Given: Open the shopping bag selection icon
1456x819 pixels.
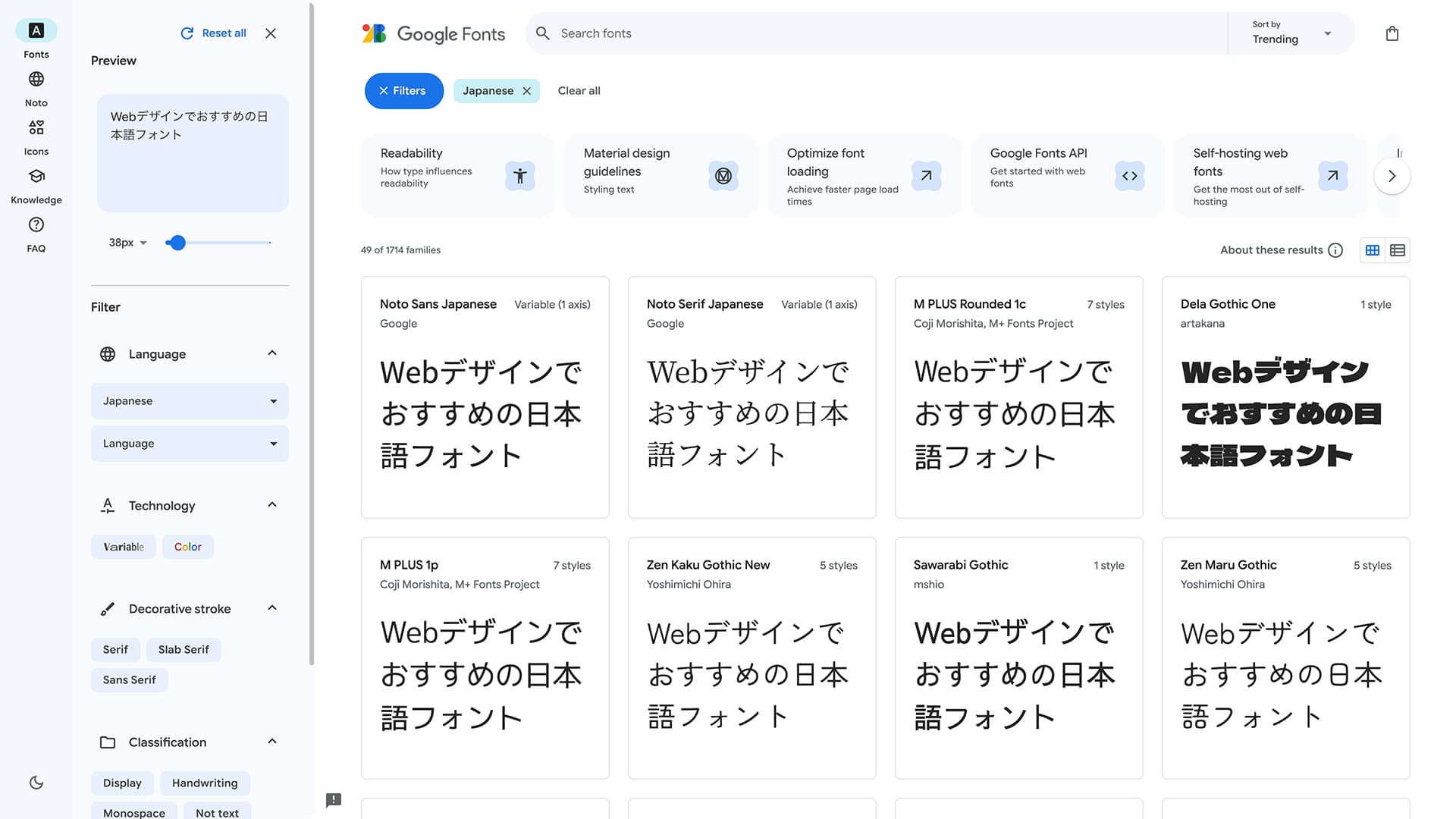Looking at the screenshot, I should point(1392,33).
